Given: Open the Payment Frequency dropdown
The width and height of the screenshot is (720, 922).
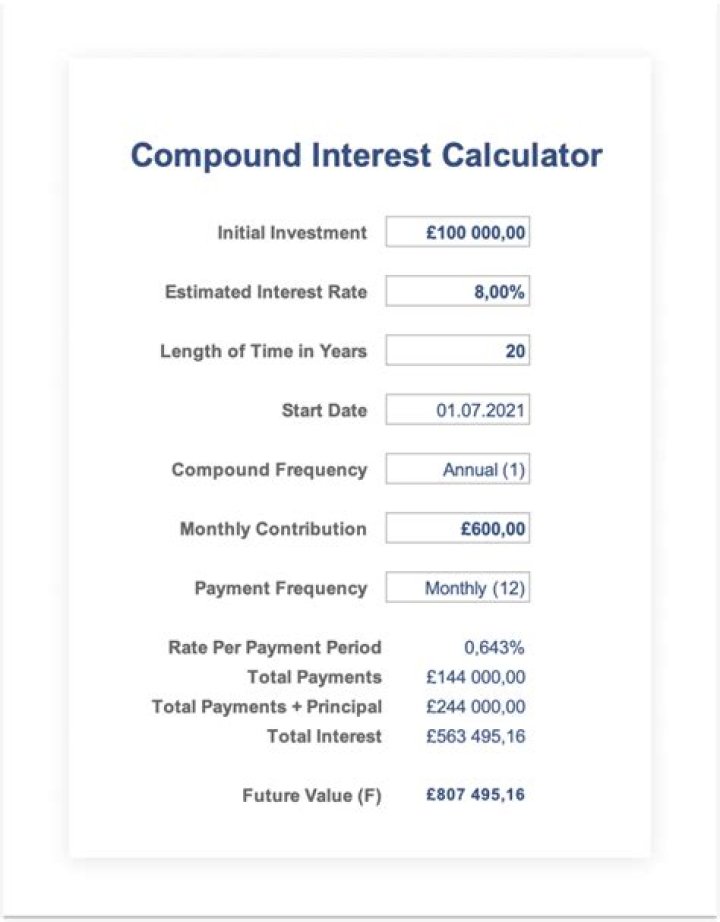Looking at the screenshot, I should click(x=457, y=588).
